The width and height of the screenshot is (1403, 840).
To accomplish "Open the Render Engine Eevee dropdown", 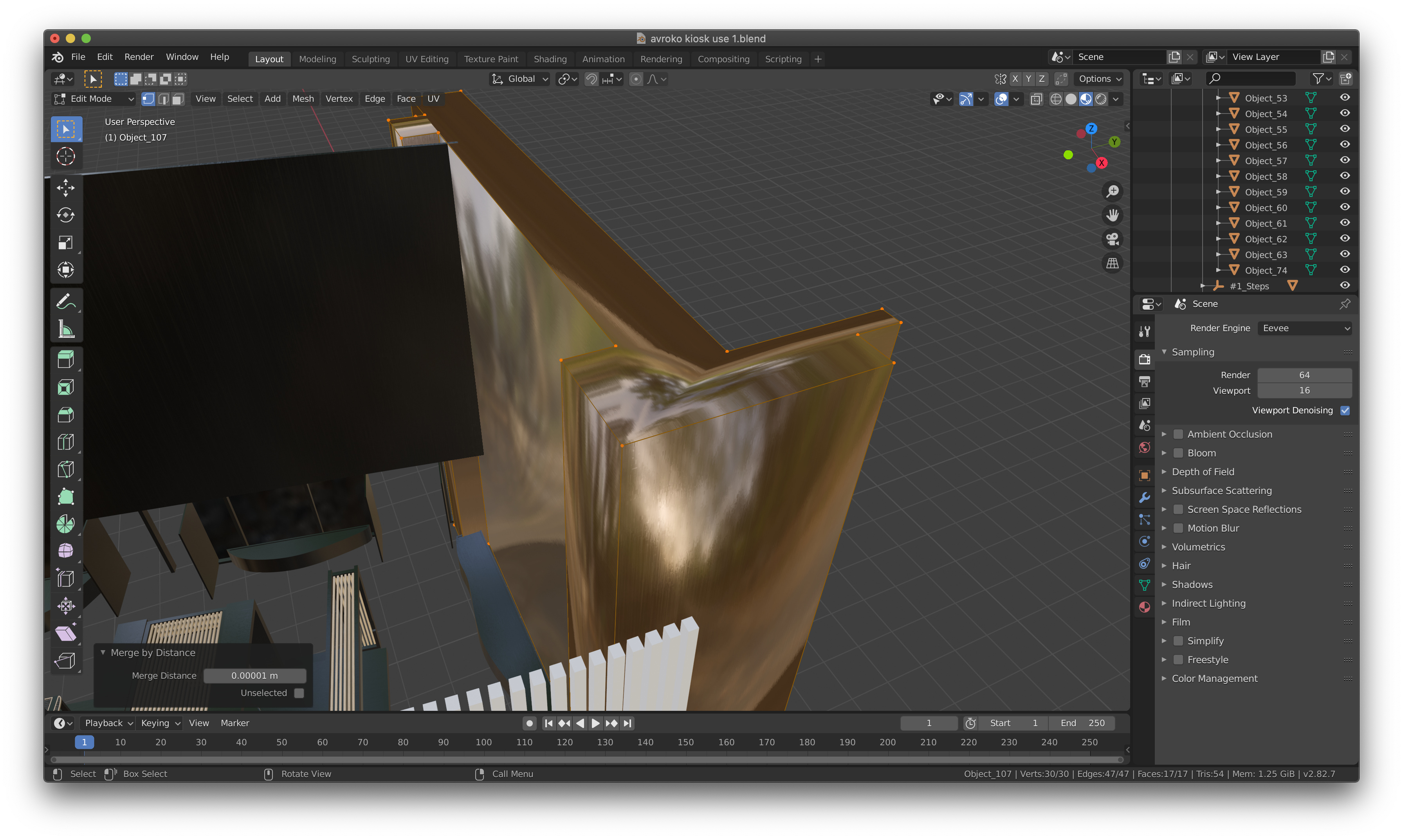I will 1304,328.
